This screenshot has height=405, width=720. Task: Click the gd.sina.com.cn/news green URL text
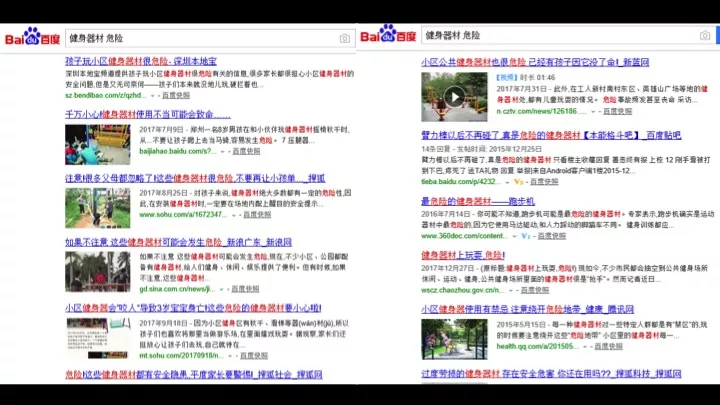pos(177,289)
